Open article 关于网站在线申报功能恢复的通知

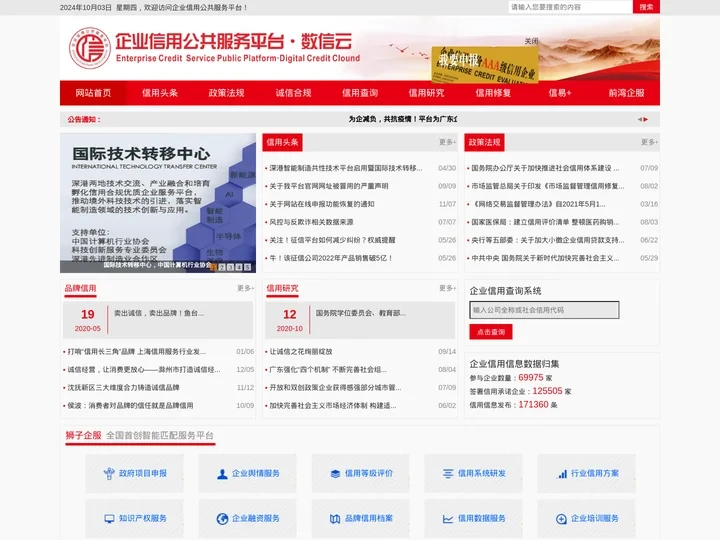[322, 204]
